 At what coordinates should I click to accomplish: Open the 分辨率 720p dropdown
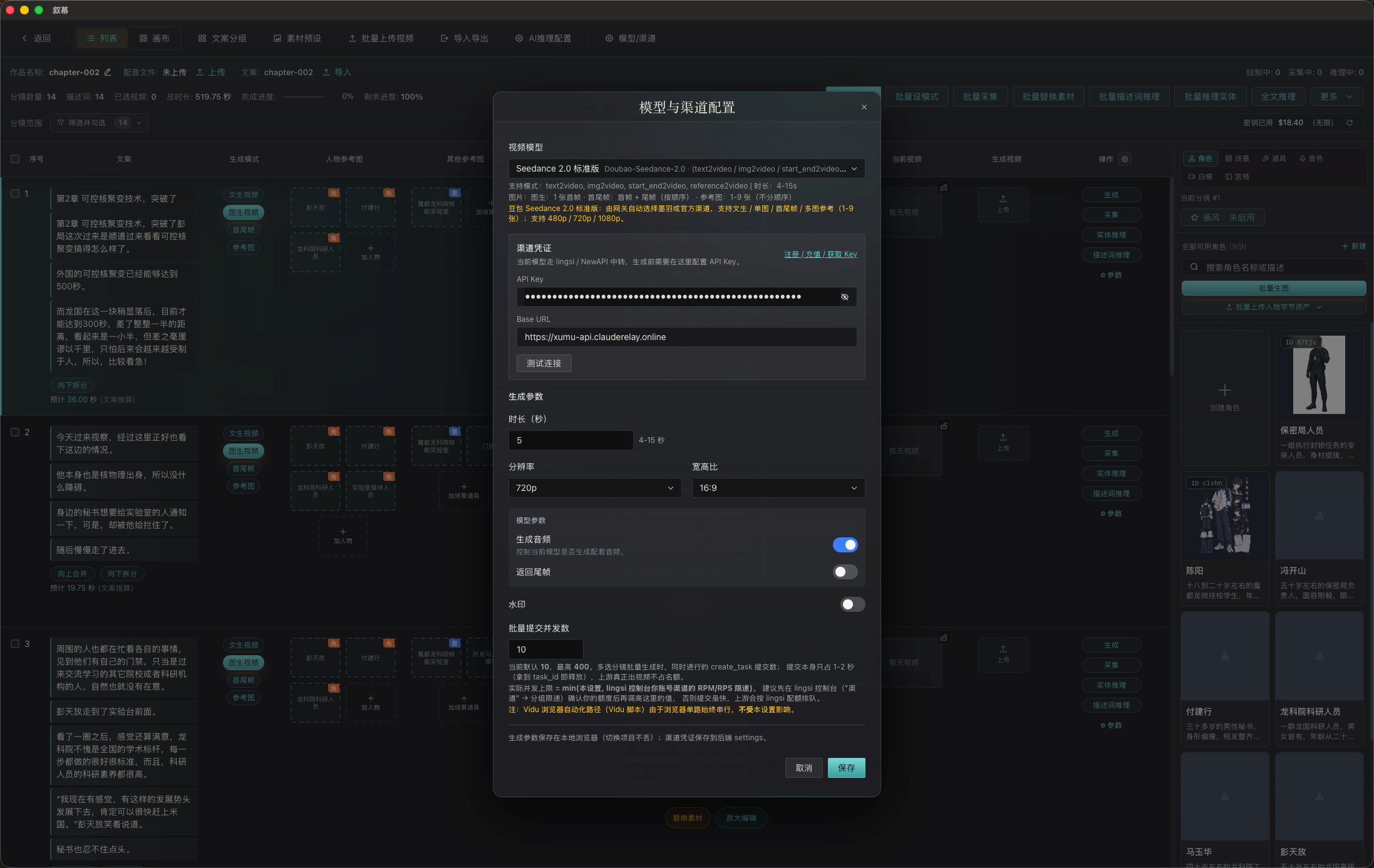point(595,488)
